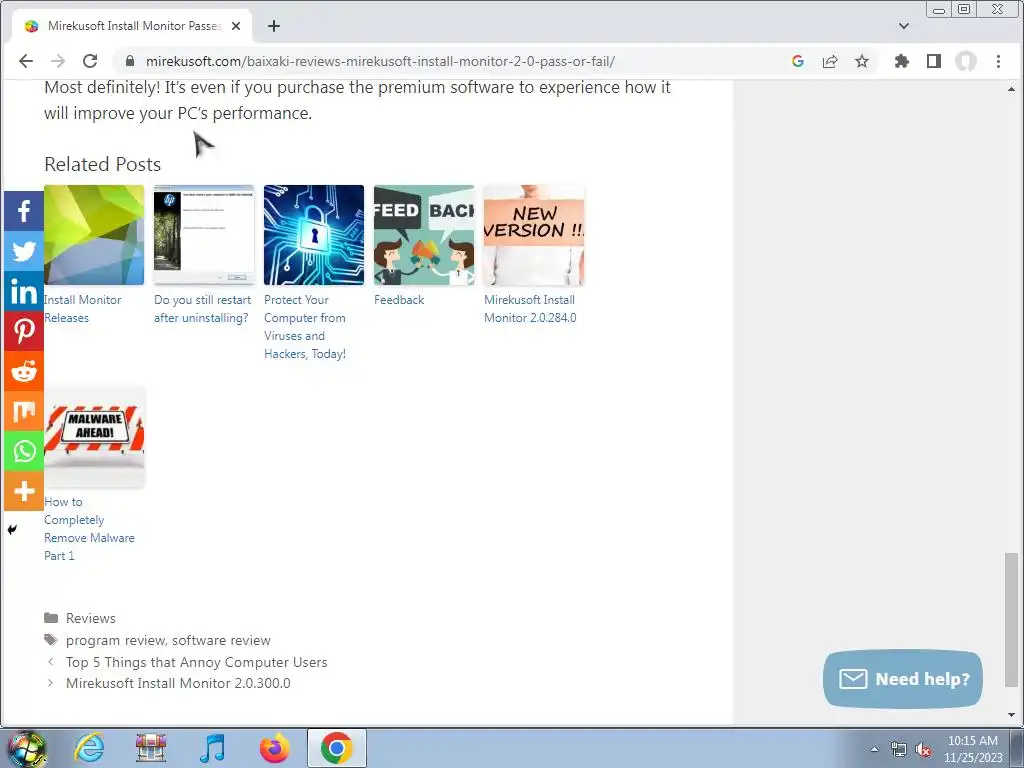This screenshot has height=768, width=1024.
Task: Open a new browser tab
Action: (x=274, y=26)
